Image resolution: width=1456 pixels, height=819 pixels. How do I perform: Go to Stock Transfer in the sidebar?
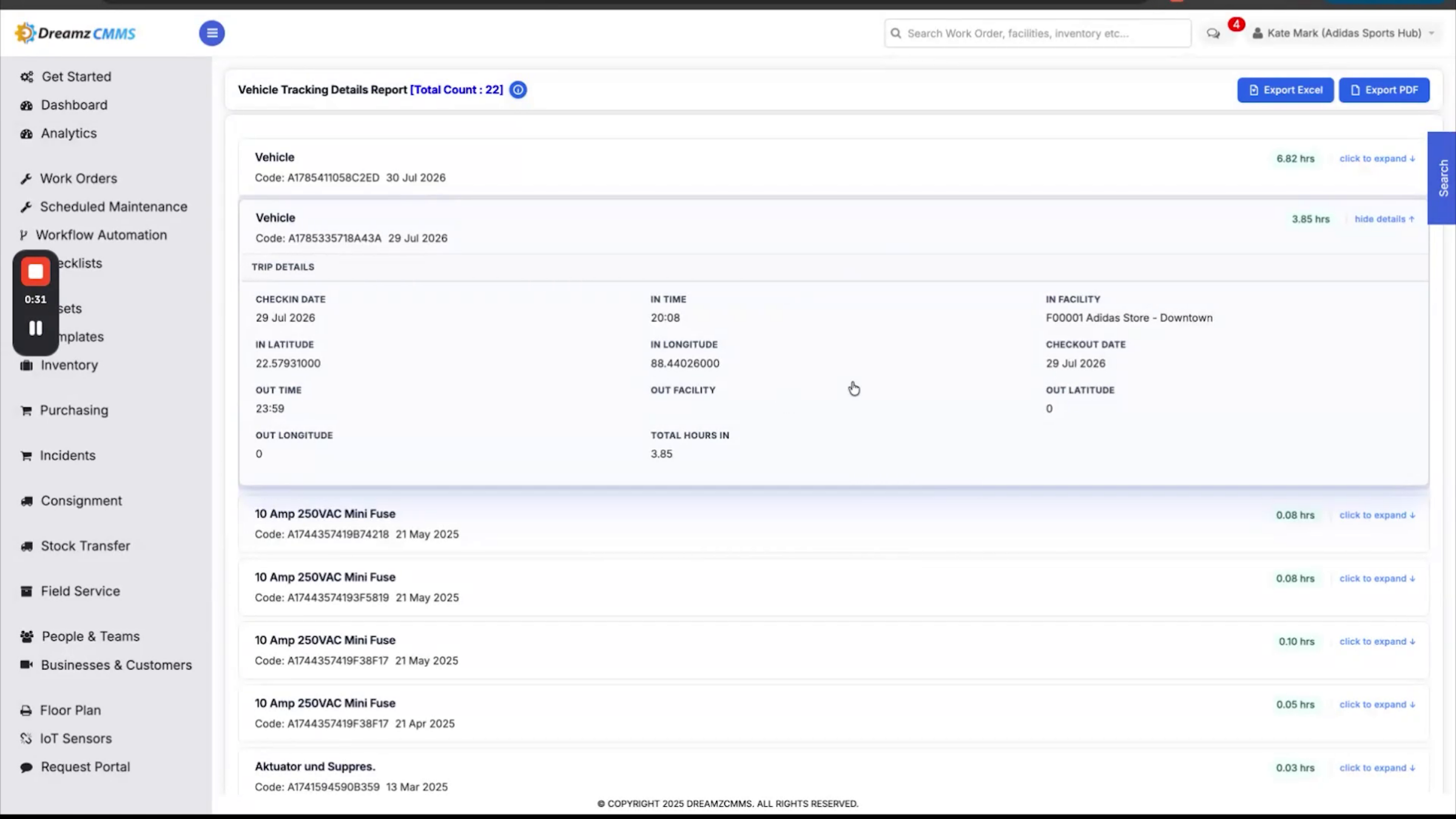[86, 546]
